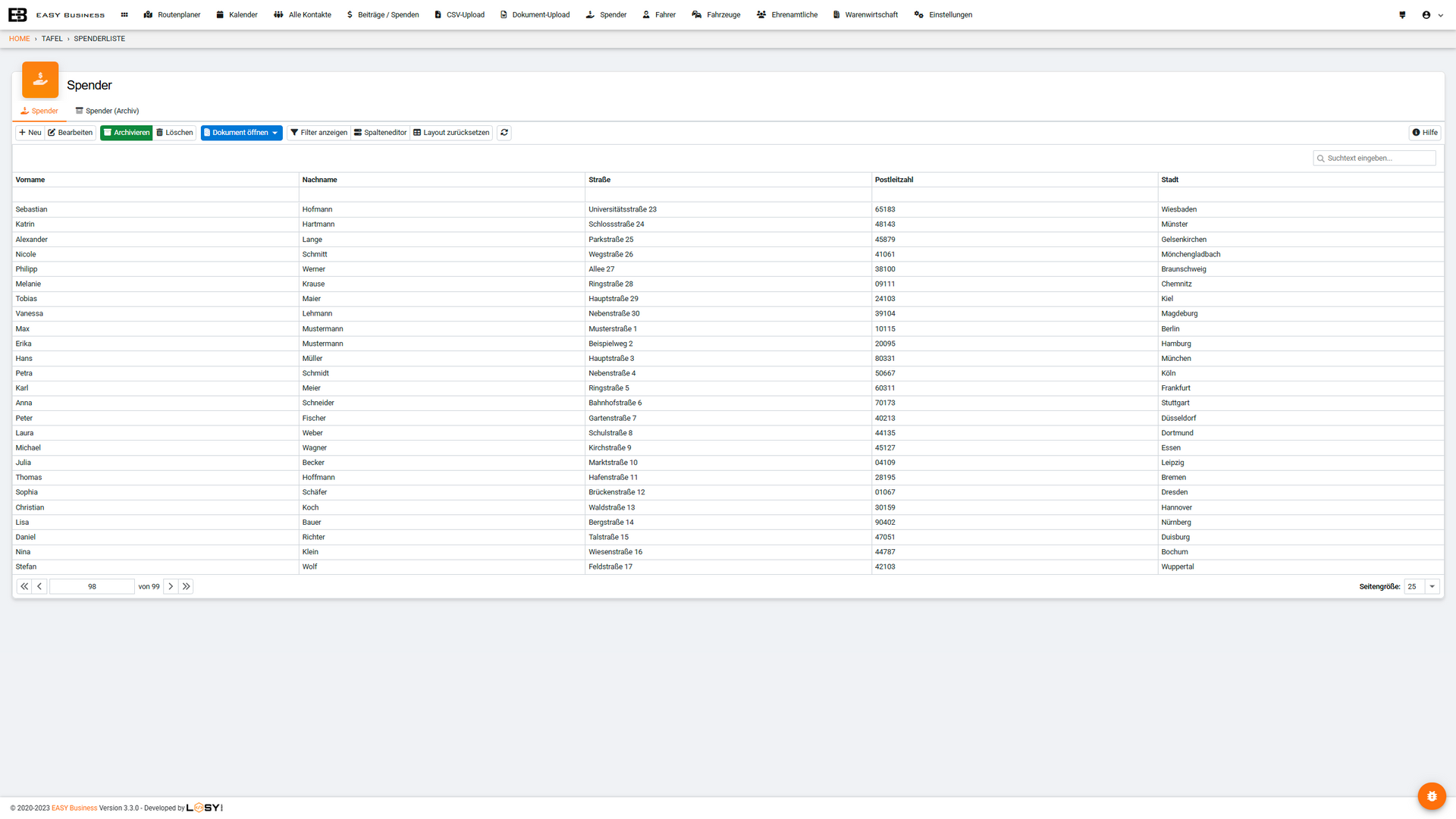Open the apps grid icon
The width and height of the screenshot is (1456, 819).
124,14
